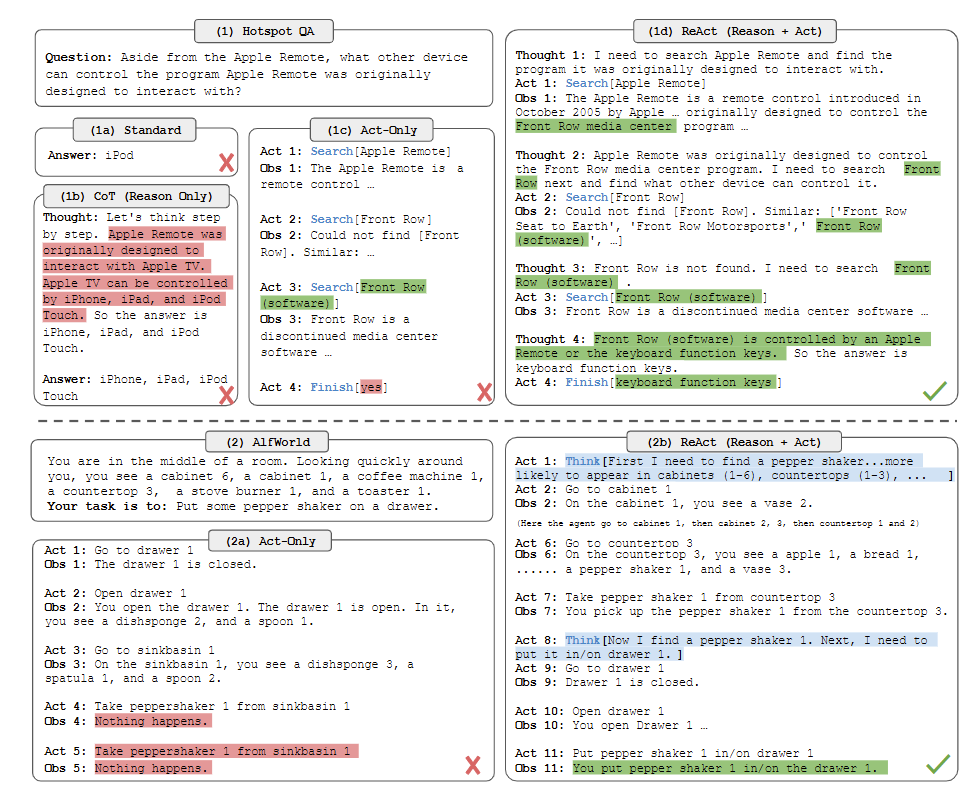Select the "(2) AlfWorld" title label

tap(268, 442)
